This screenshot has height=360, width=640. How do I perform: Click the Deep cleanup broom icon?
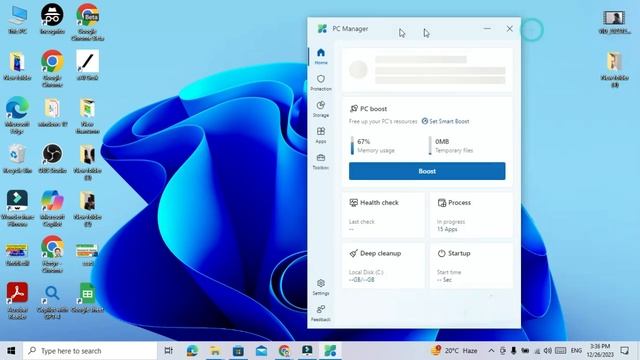click(x=353, y=253)
